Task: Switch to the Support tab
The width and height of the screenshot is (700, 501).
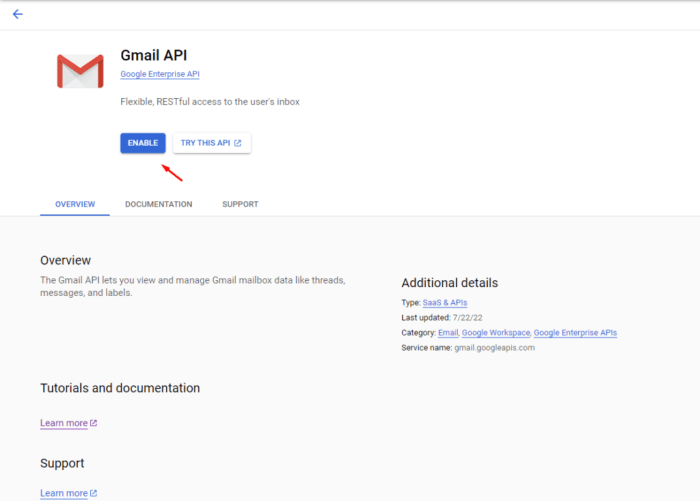Action: [x=240, y=204]
